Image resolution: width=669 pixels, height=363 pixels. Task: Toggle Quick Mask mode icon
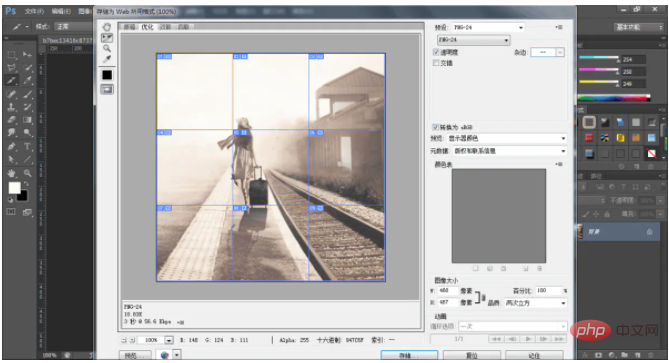11,212
